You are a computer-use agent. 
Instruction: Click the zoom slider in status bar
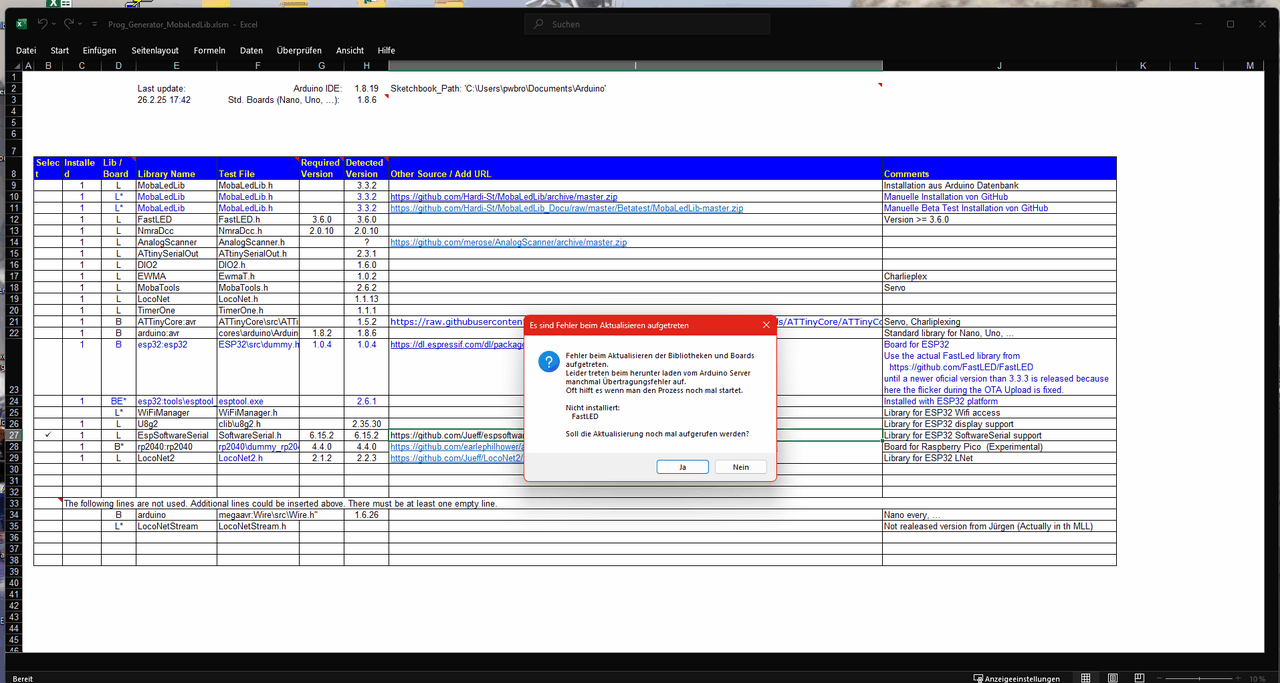tap(1201, 678)
